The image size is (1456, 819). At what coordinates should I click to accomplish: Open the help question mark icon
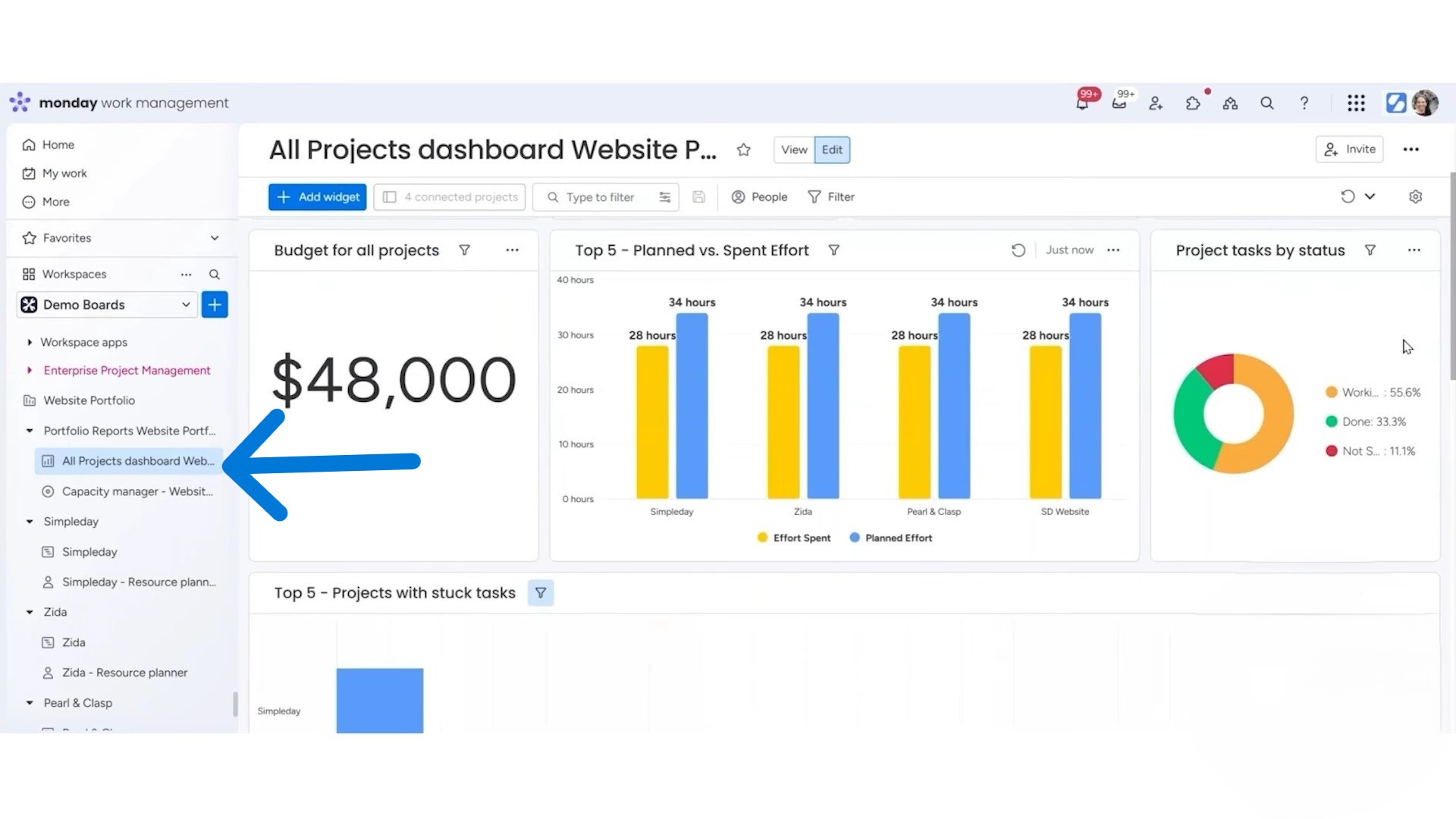[x=1304, y=104]
